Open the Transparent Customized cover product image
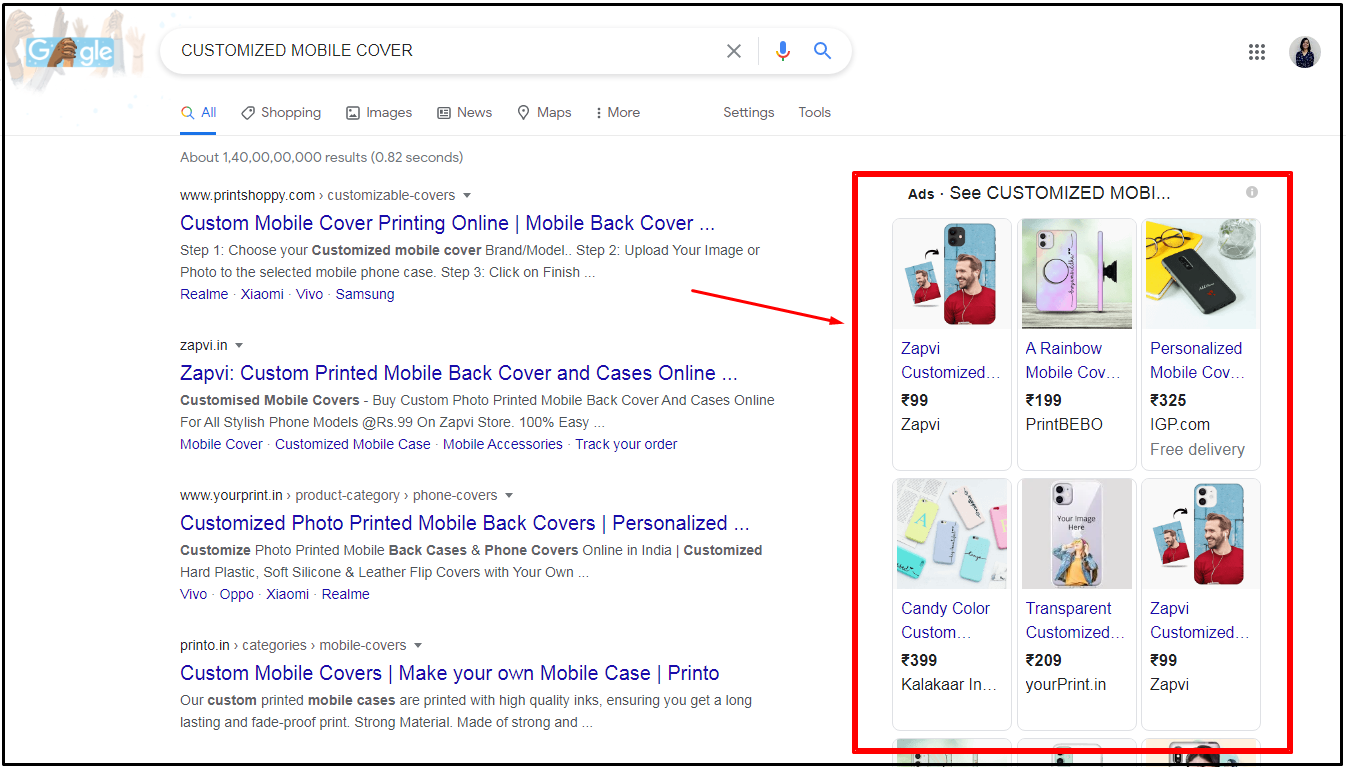 click(x=1077, y=534)
